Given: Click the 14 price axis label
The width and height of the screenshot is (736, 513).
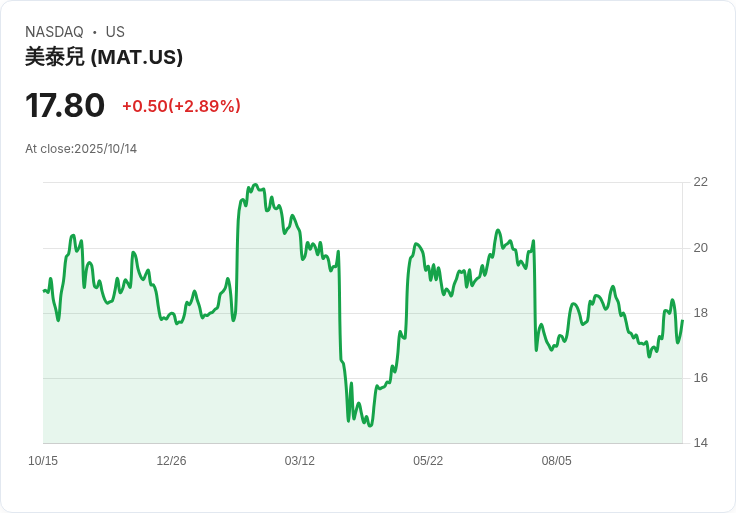Looking at the screenshot, I should coord(700,443).
